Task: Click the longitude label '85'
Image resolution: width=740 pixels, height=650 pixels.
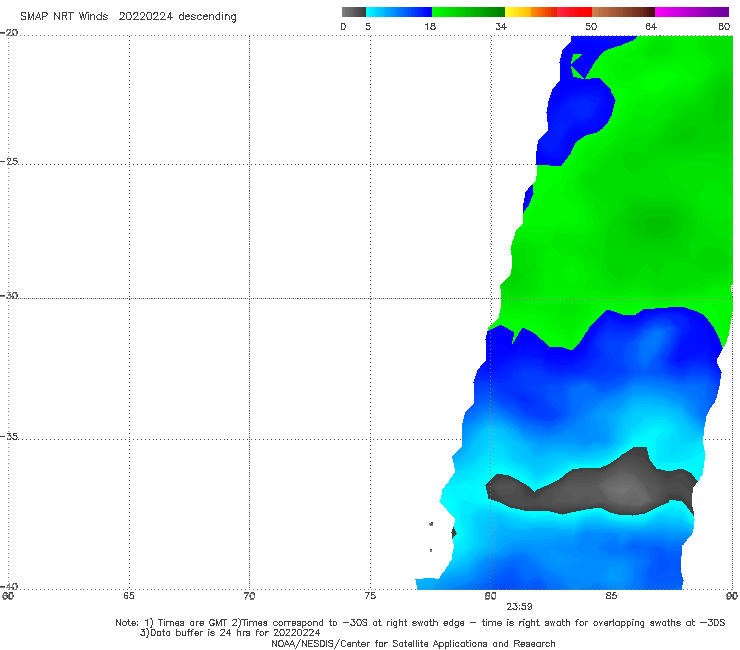Action: [x=611, y=596]
